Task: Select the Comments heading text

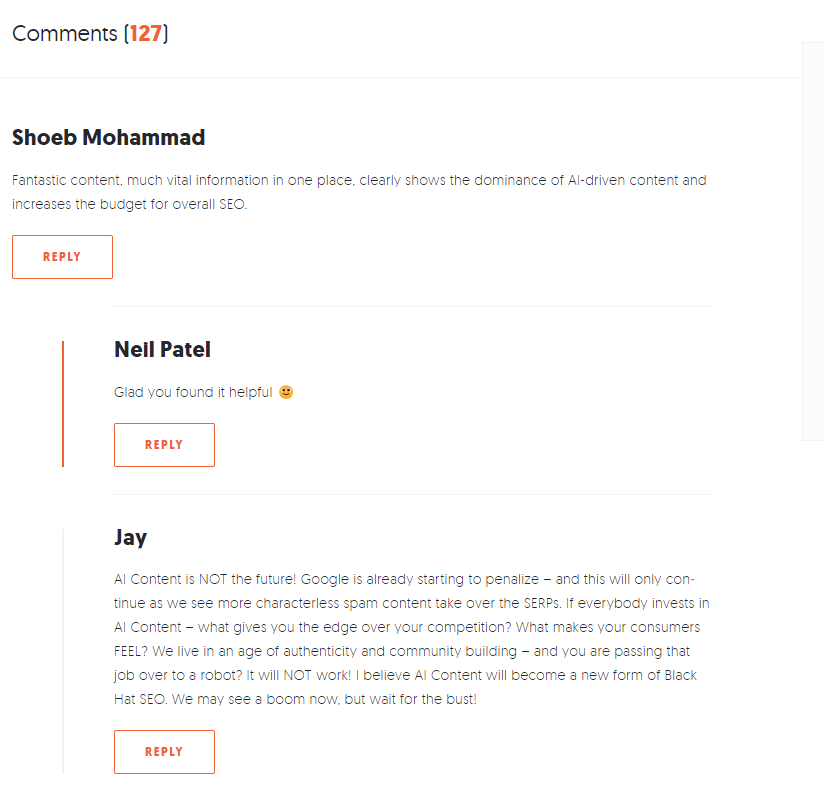Action: point(65,33)
